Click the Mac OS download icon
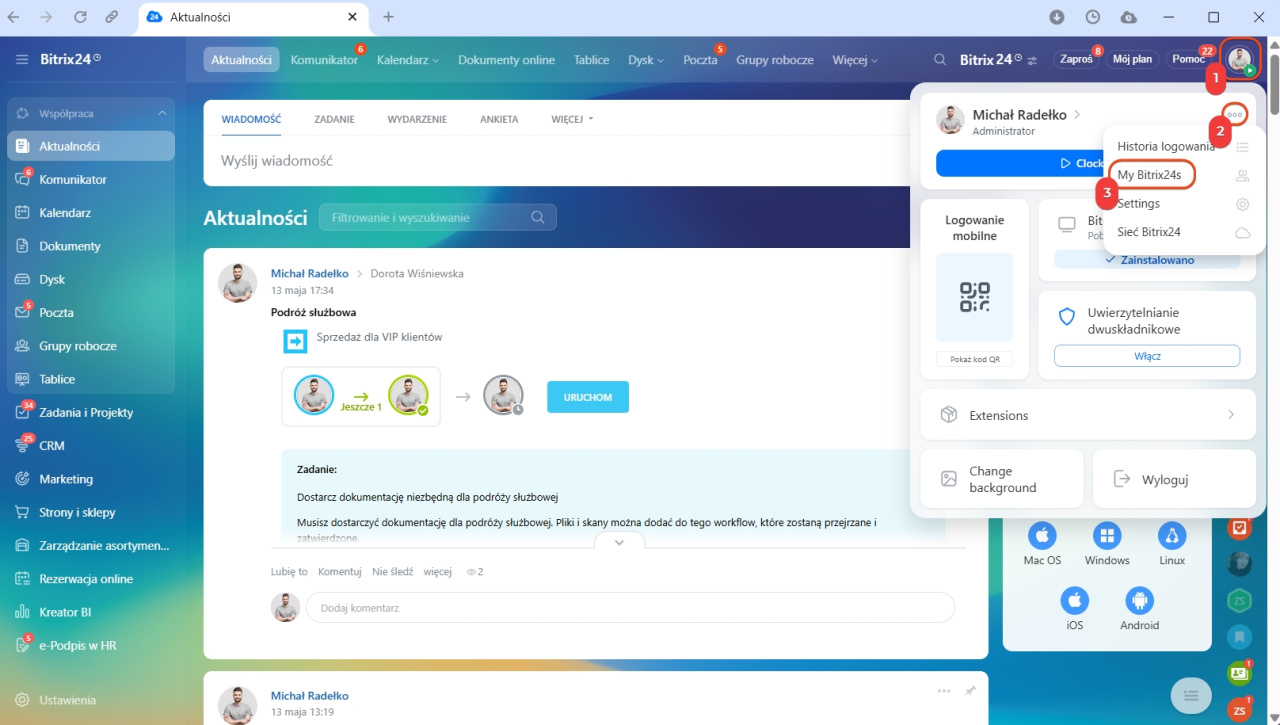This screenshot has height=725, width=1280. 1042,535
